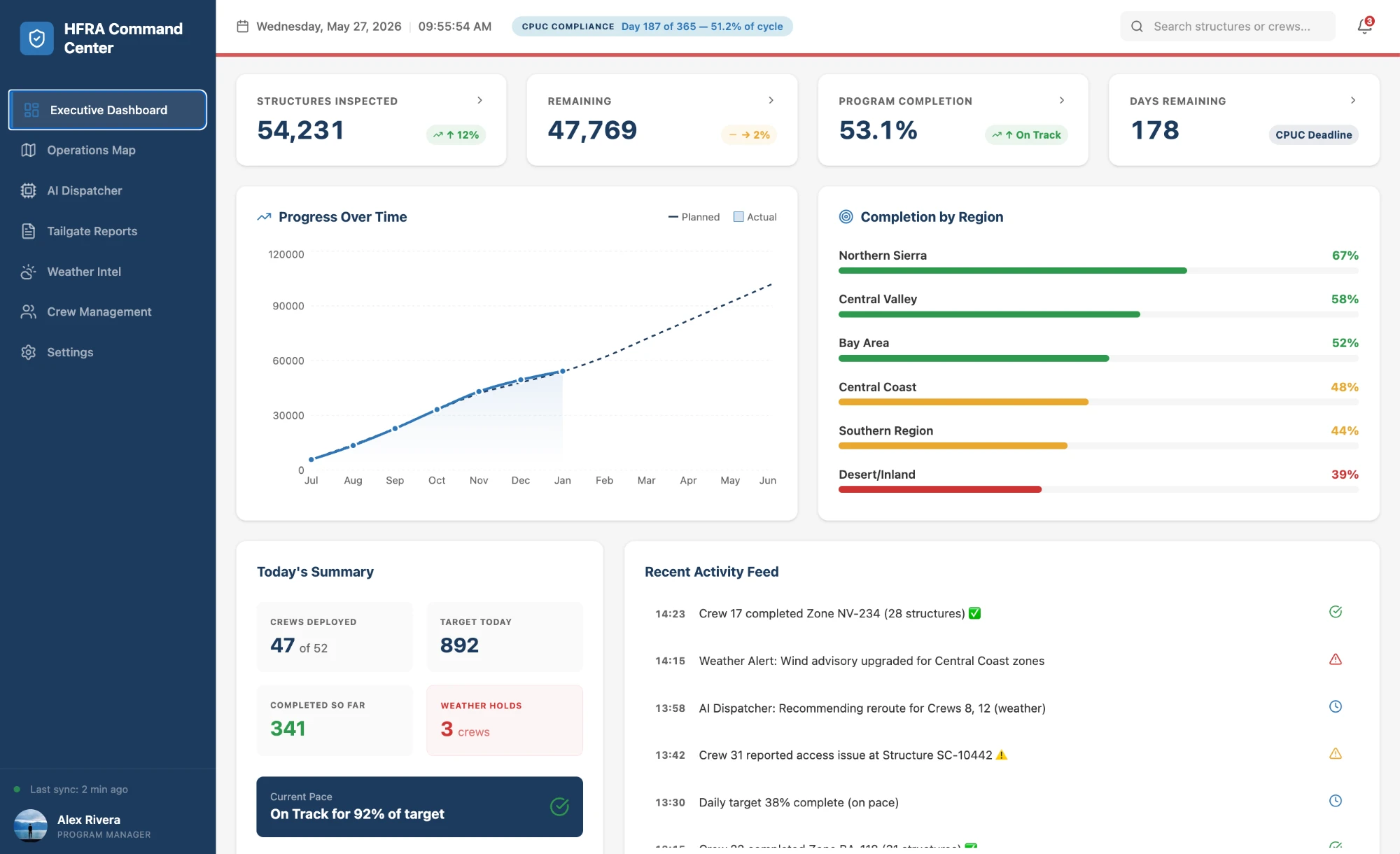Click the Jan data point on chart
Screen dimensions: 1400x854
563,371
